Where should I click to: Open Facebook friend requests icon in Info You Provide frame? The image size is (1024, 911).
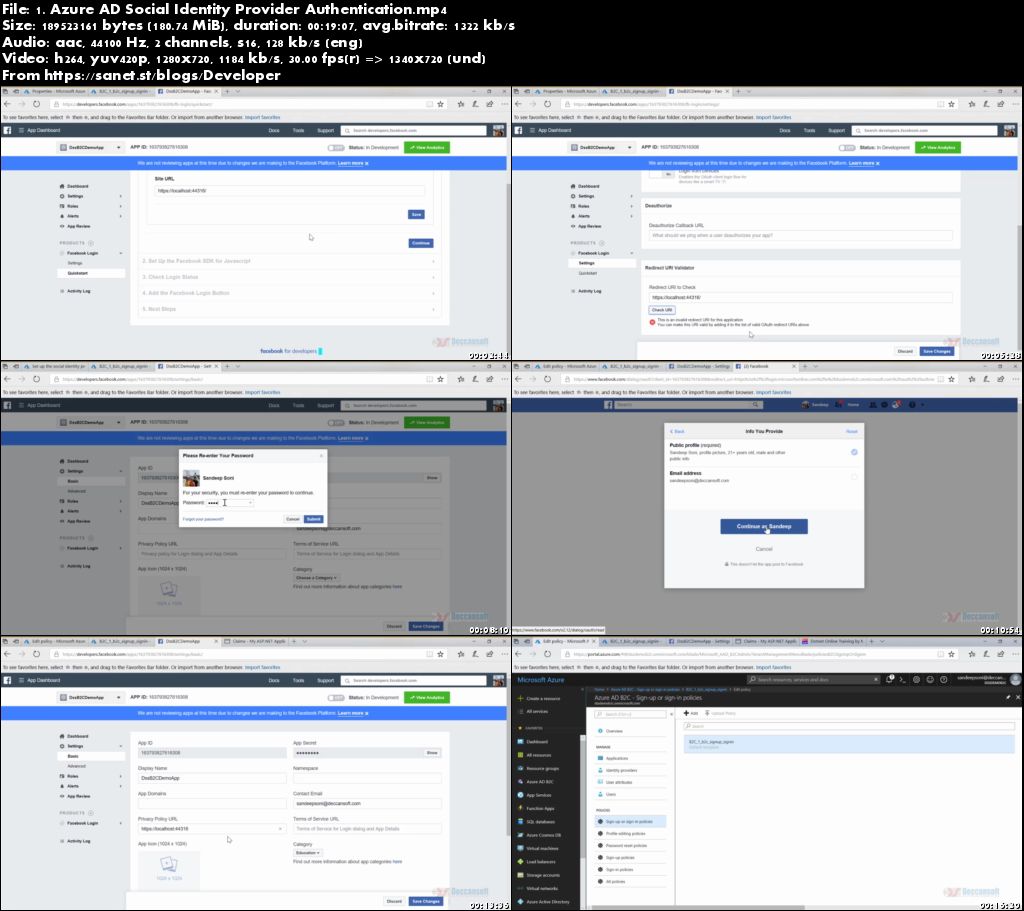[x=873, y=405]
